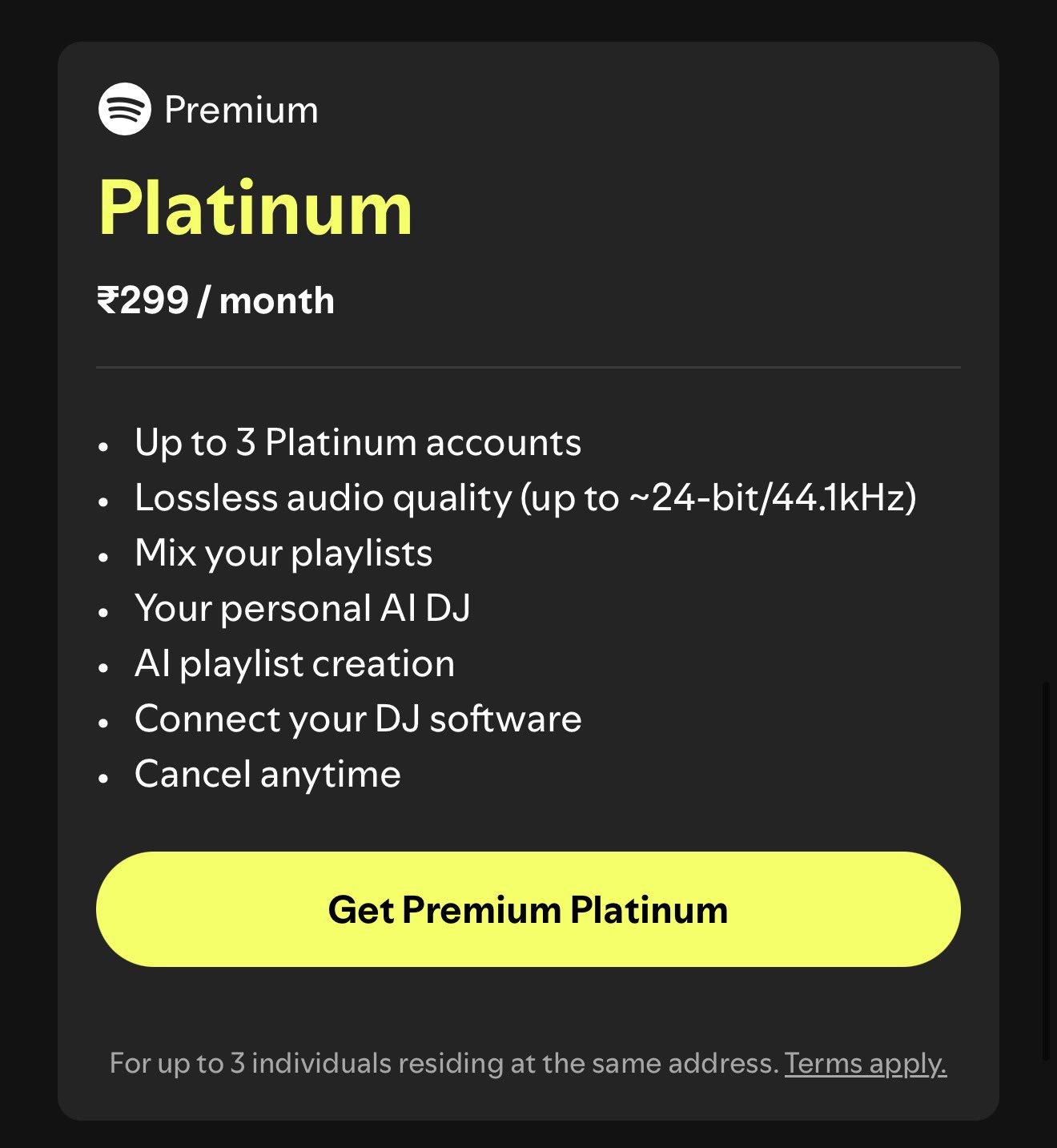This screenshot has width=1057, height=1148.
Task: Click the bullet before 'Up to 3 Platinum accounts'
Action: pos(103,445)
